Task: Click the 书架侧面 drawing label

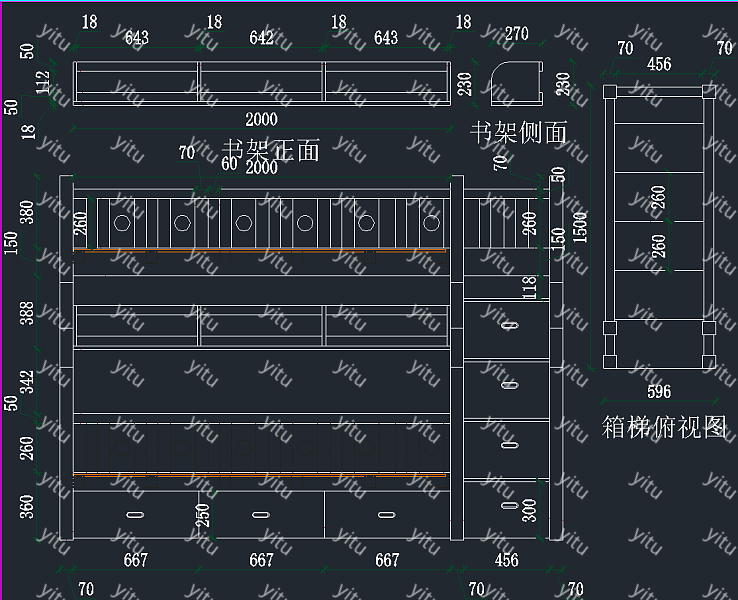Action: click(x=518, y=131)
